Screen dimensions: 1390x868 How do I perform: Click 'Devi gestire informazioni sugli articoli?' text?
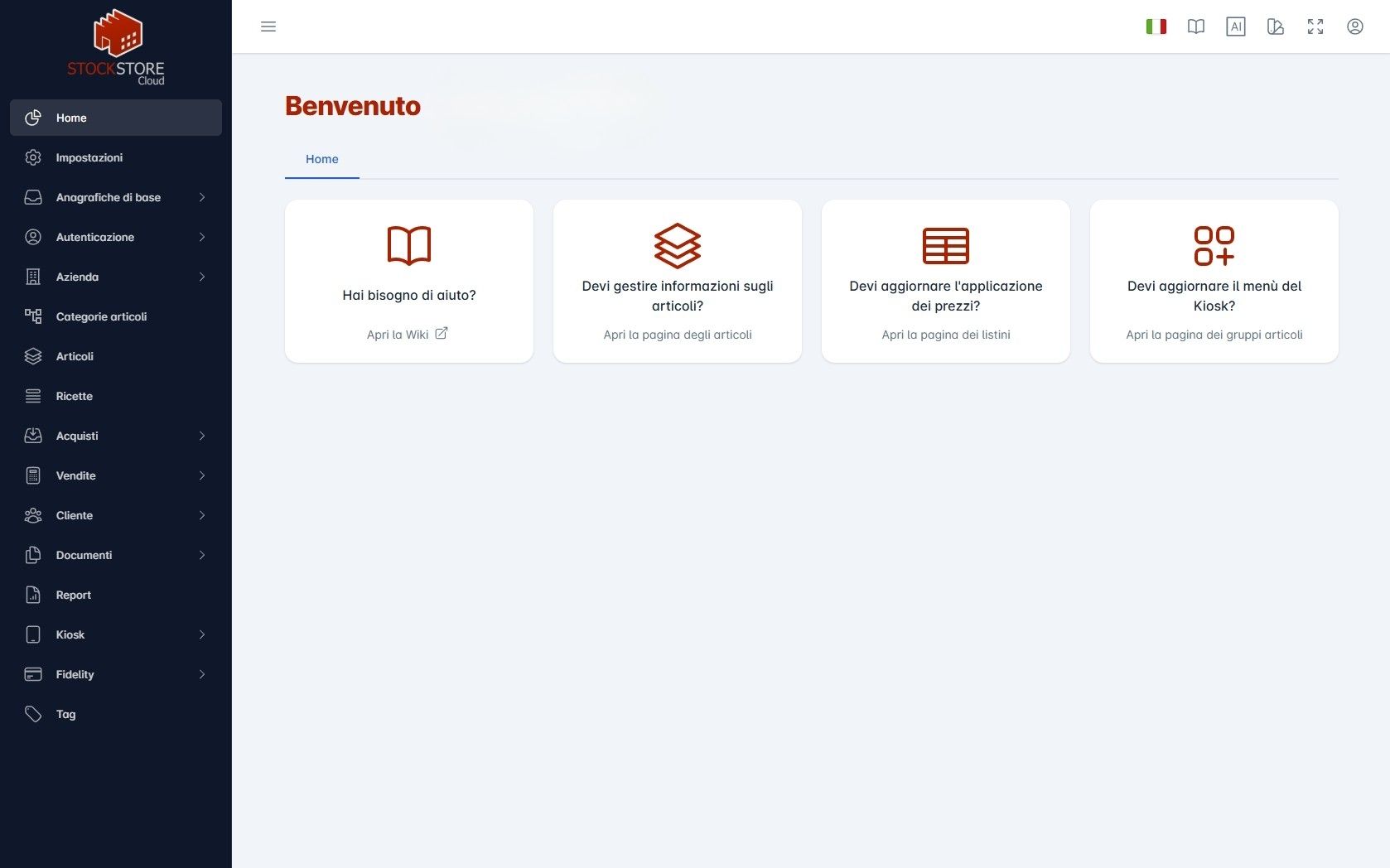coord(678,296)
